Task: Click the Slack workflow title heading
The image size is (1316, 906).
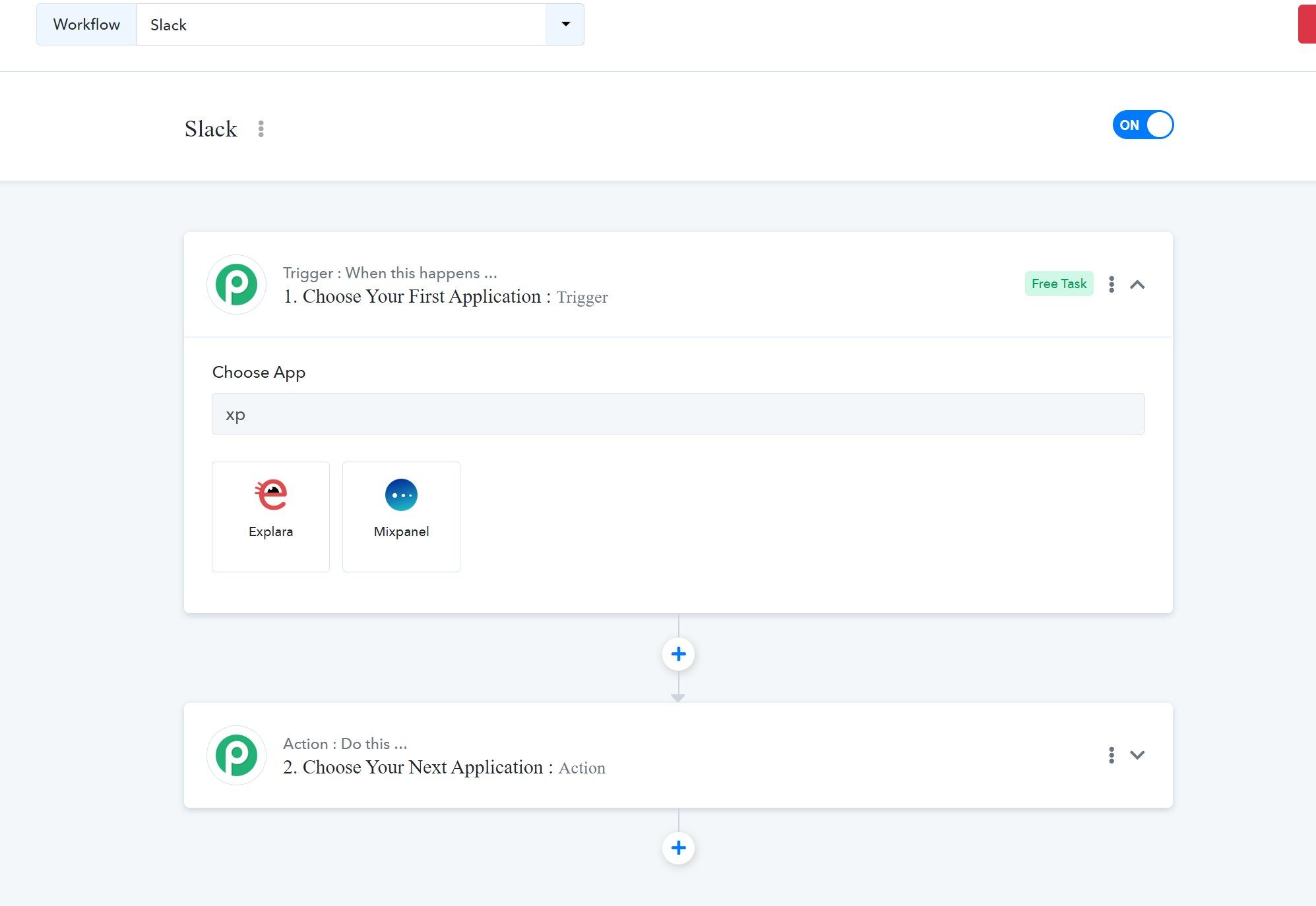Action: point(211,129)
